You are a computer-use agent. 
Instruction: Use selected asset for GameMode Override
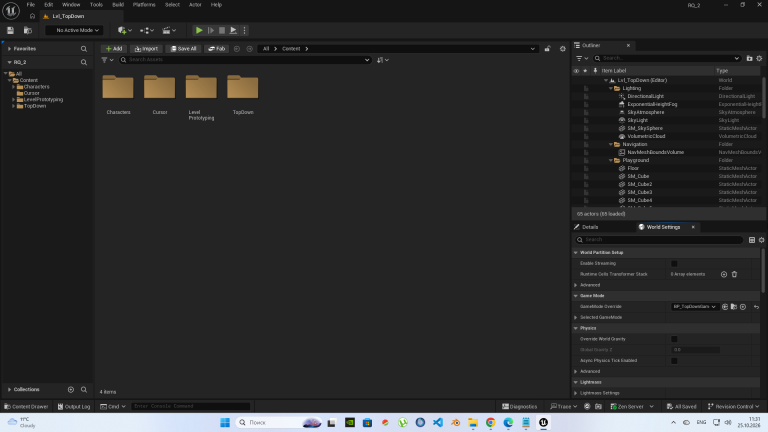coord(725,307)
